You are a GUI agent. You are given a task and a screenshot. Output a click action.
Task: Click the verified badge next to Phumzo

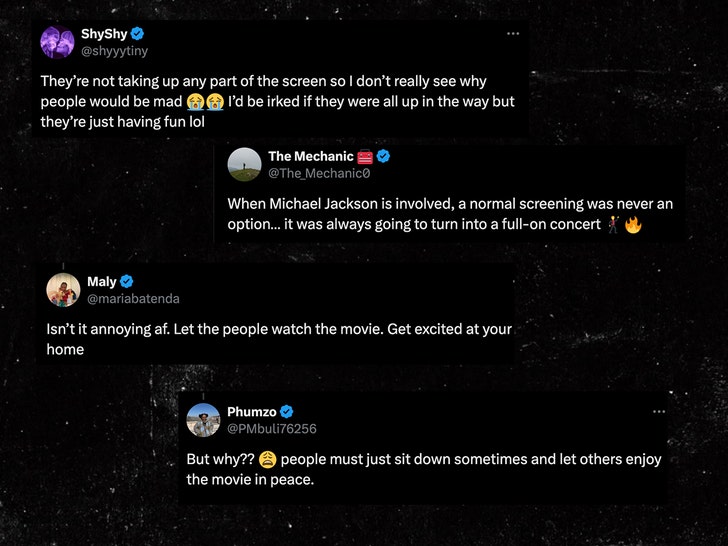286,412
